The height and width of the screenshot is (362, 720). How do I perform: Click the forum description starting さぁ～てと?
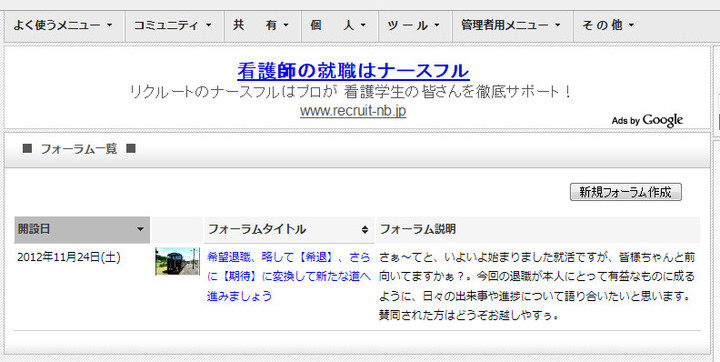click(537, 286)
